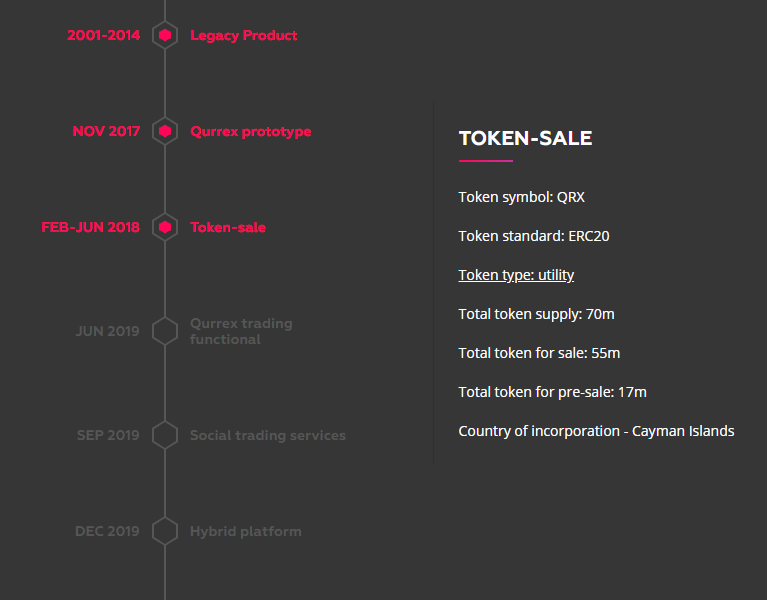Click the TOKEN-SALE heading
This screenshot has height=600, width=767.
(x=525, y=138)
